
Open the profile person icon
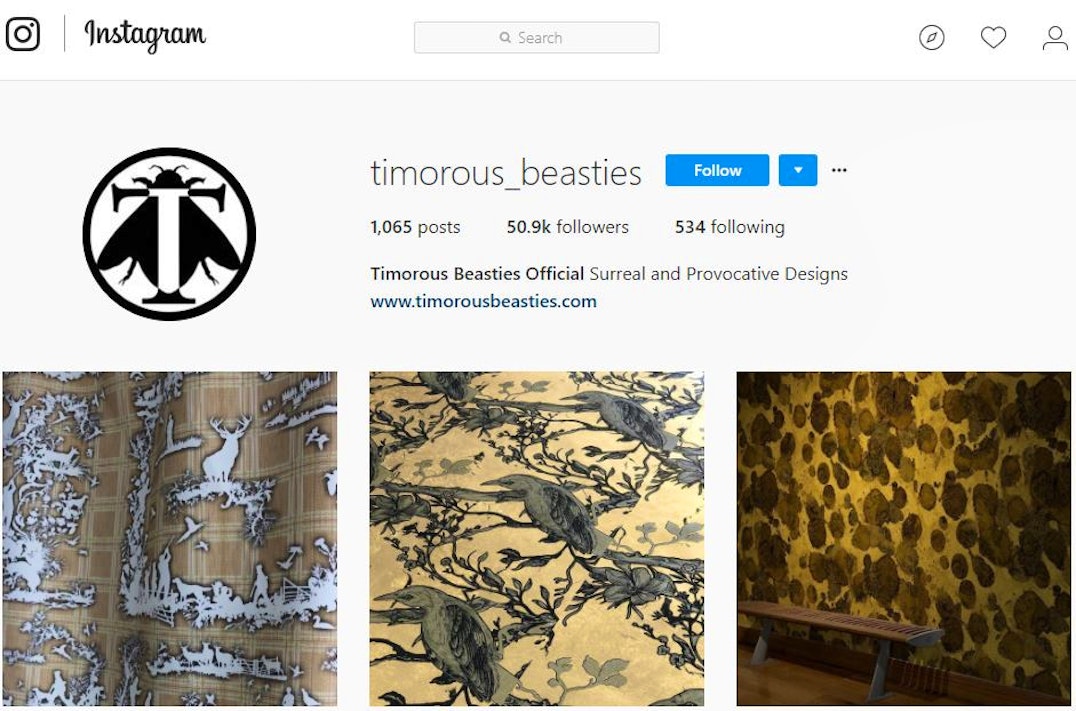[1055, 38]
